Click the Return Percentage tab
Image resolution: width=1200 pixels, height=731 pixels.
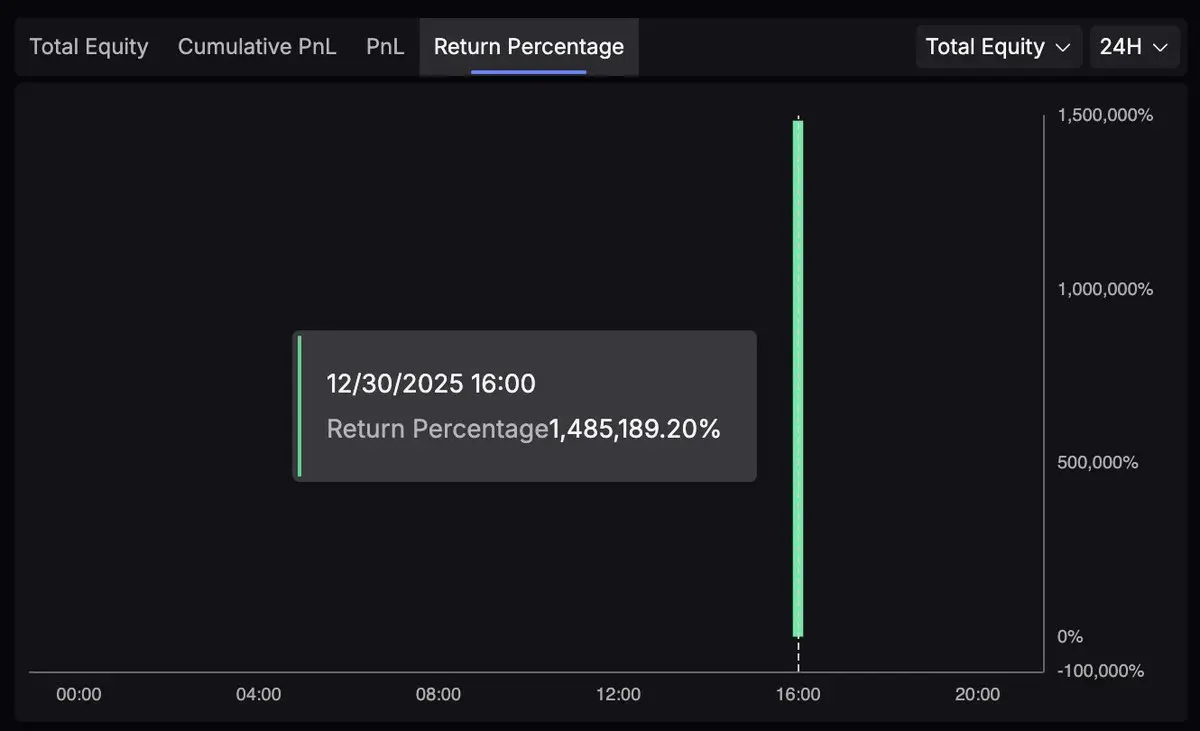pyautogui.click(x=529, y=47)
